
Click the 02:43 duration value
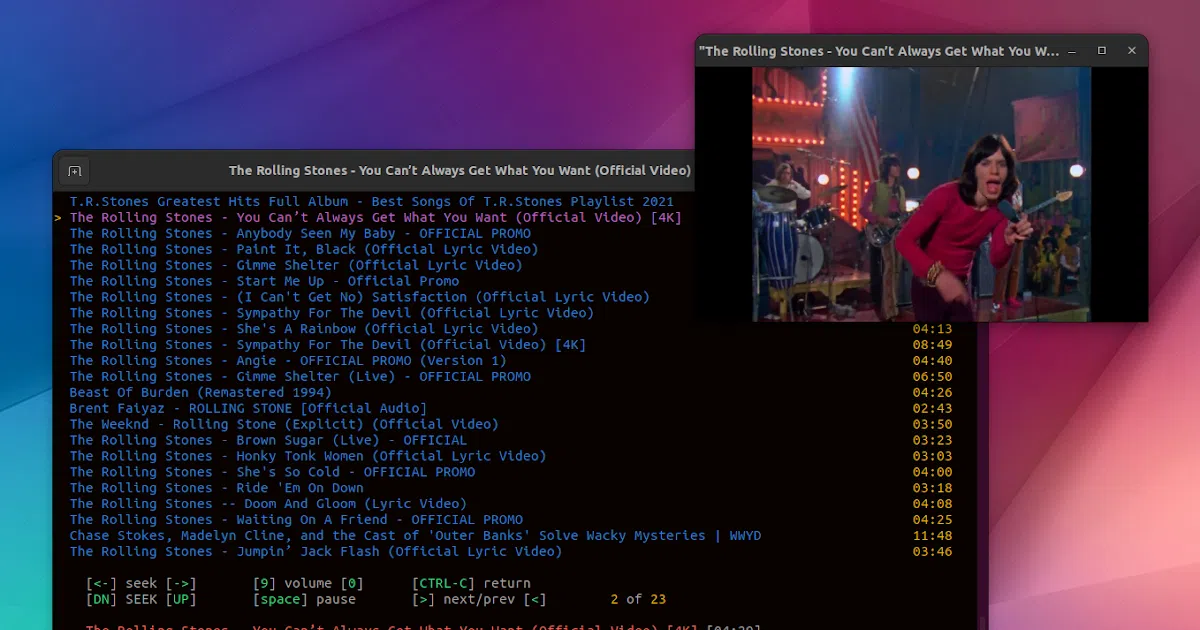click(x=932, y=409)
